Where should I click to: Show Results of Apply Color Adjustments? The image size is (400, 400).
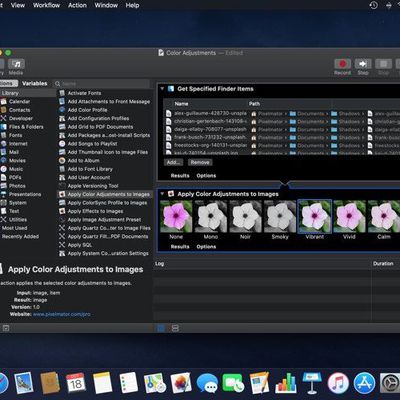(x=180, y=247)
